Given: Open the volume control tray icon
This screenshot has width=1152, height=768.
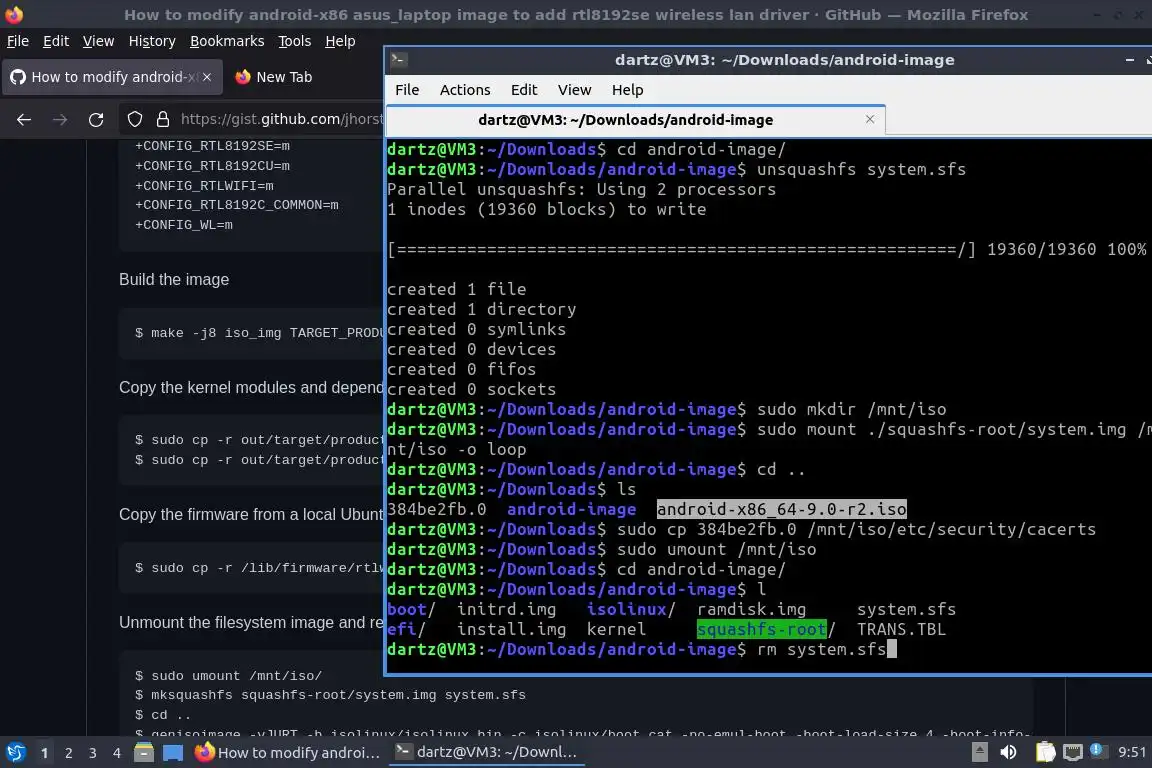Looking at the screenshot, I should tap(1009, 752).
